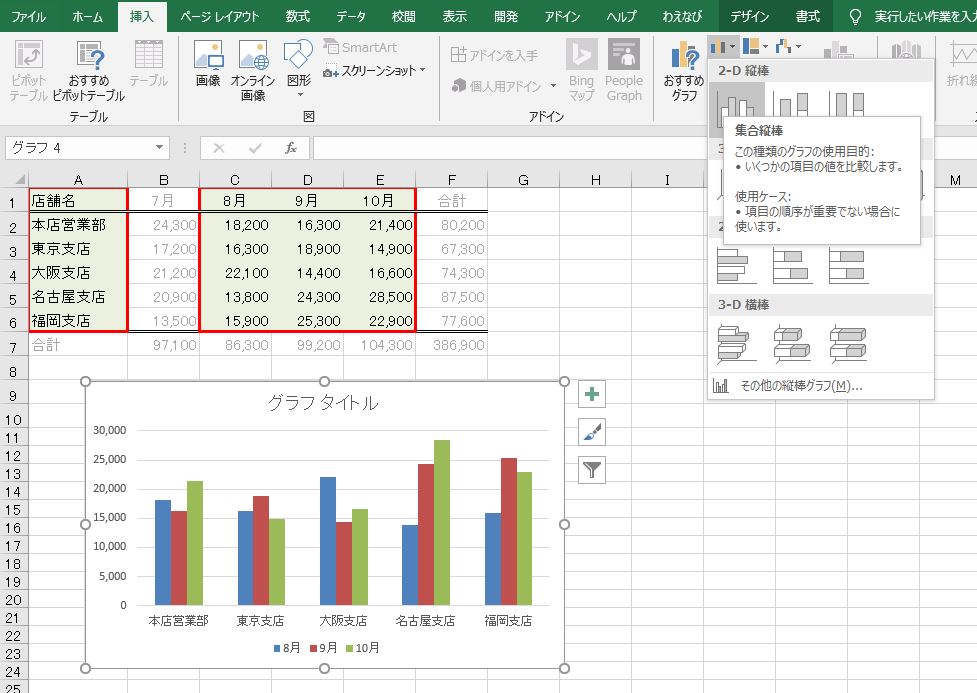Viewport: 977px width, 693px height.
Task: Click the chart title グラフ タイトル
Action: 323,403
